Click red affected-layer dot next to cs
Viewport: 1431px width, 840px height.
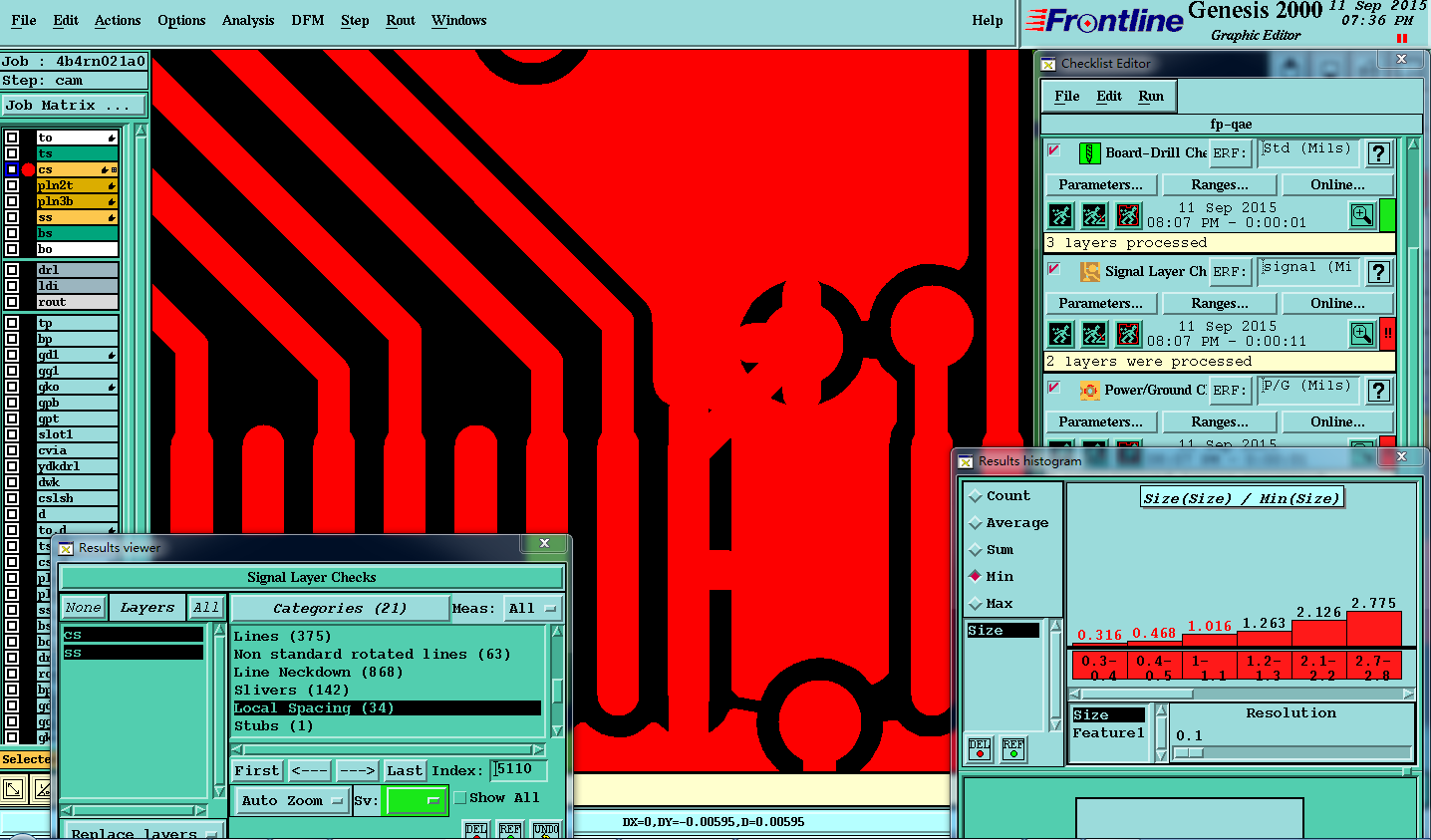(x=28, y=169)
